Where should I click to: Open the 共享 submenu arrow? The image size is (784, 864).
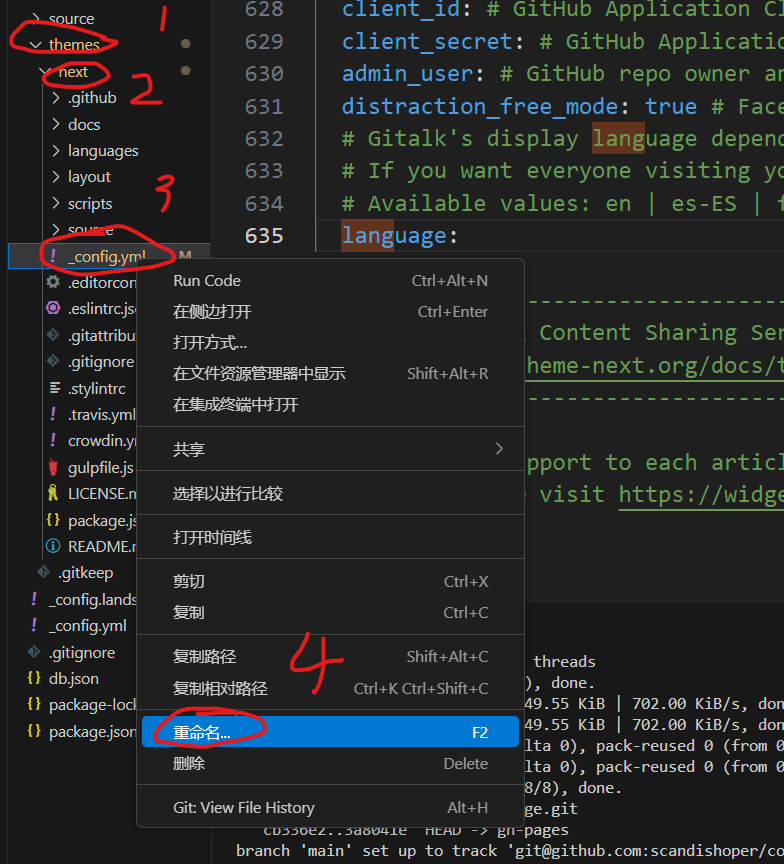(499, 449)
